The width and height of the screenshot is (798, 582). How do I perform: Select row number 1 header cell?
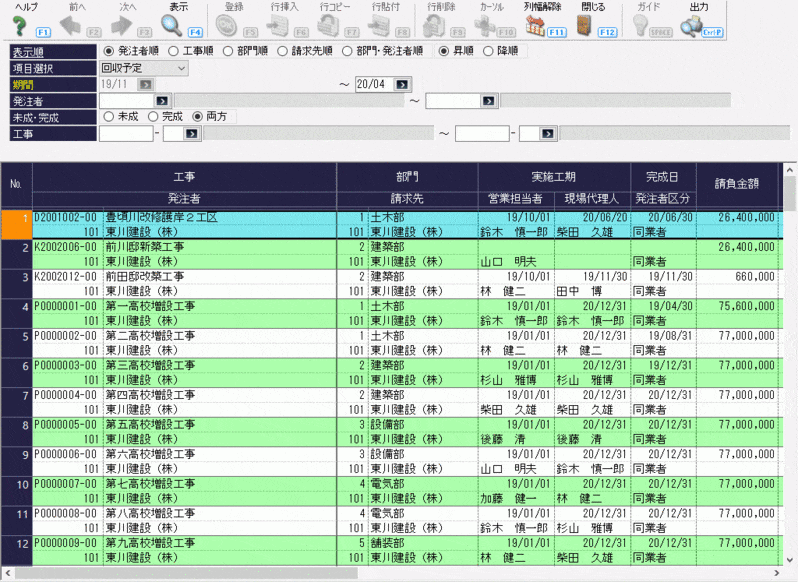pos(17,224)
